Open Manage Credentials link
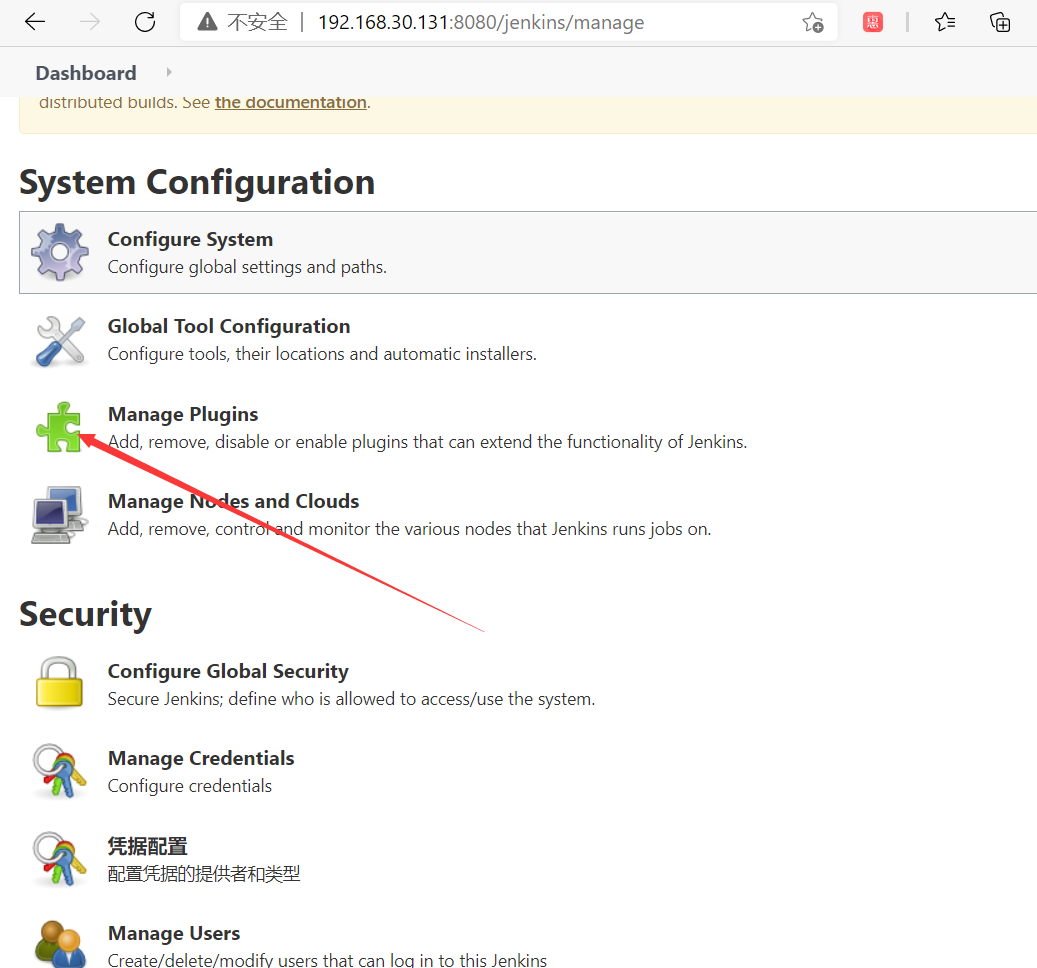Image resolution: width=1037 pixels, height=968 pixels. click(x=201, y=758)
